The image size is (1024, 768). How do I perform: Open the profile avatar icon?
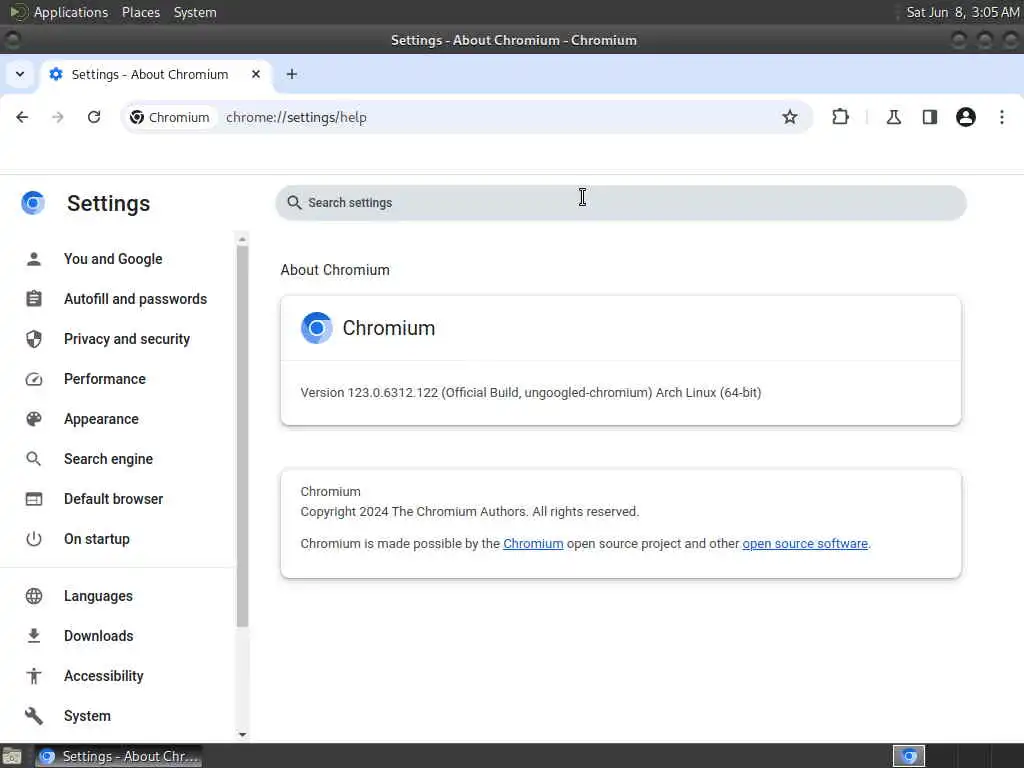(x=966, y=117)
